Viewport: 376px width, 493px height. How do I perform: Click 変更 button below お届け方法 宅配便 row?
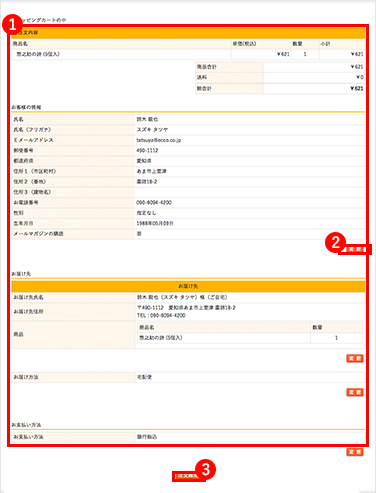pos(355,392)
